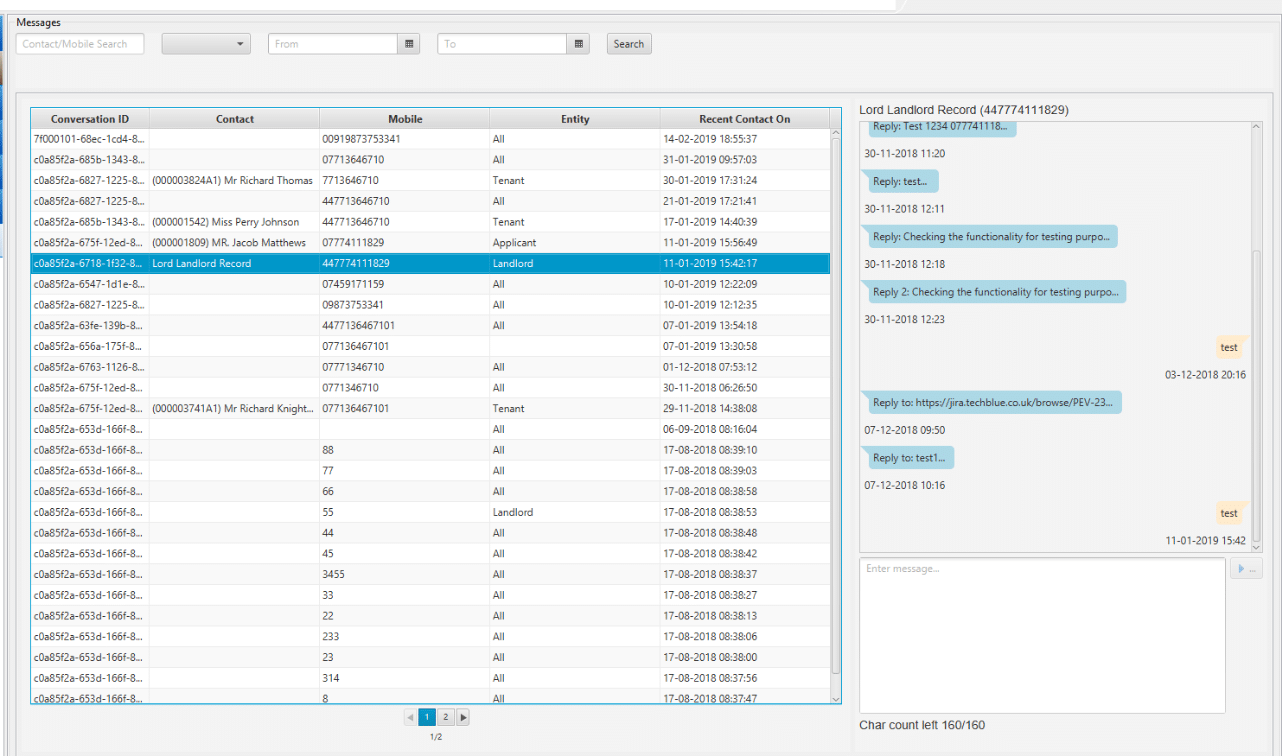The width and height of the screenshot is (1282, 756).
Task: Sort by Contact column header
Action: [x=235, y=119]
